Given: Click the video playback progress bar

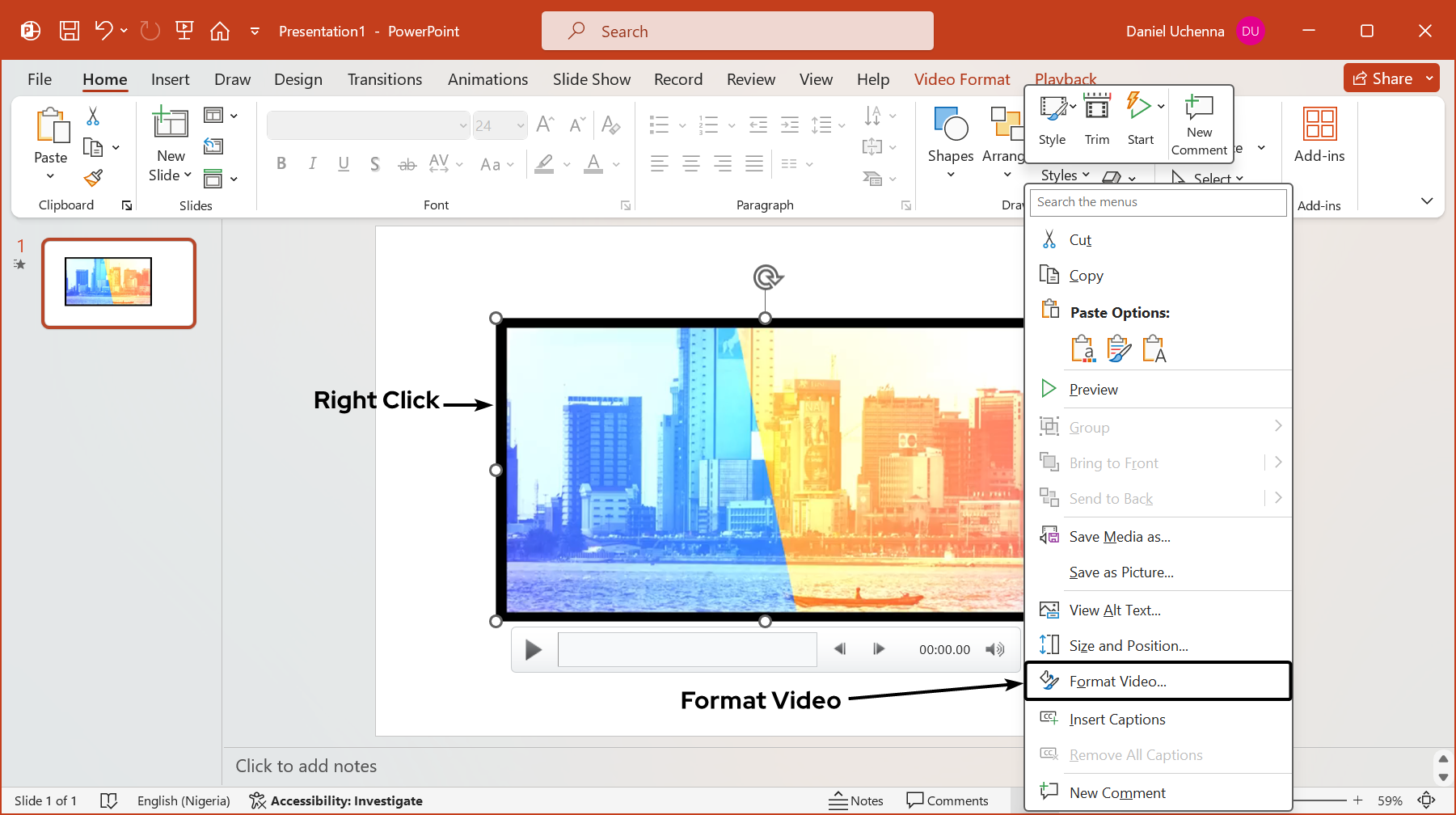Looking at the screenshot, I should (687, 649).
